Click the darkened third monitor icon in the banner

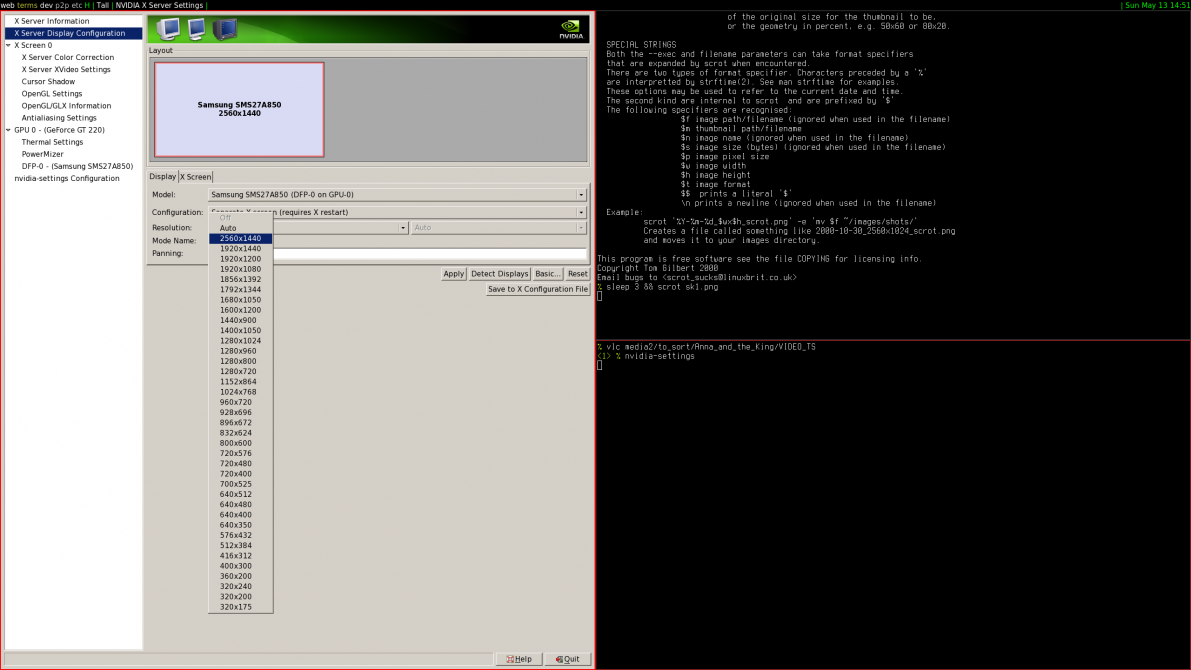[x=225, y=29]
